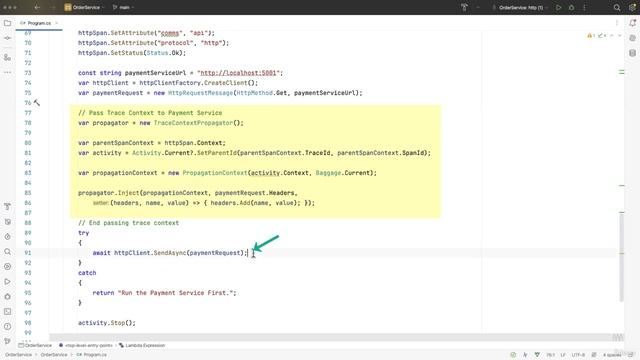Run the OrderService configuration play icon
The width and height of the screenshot is (640, 360).
558,7
